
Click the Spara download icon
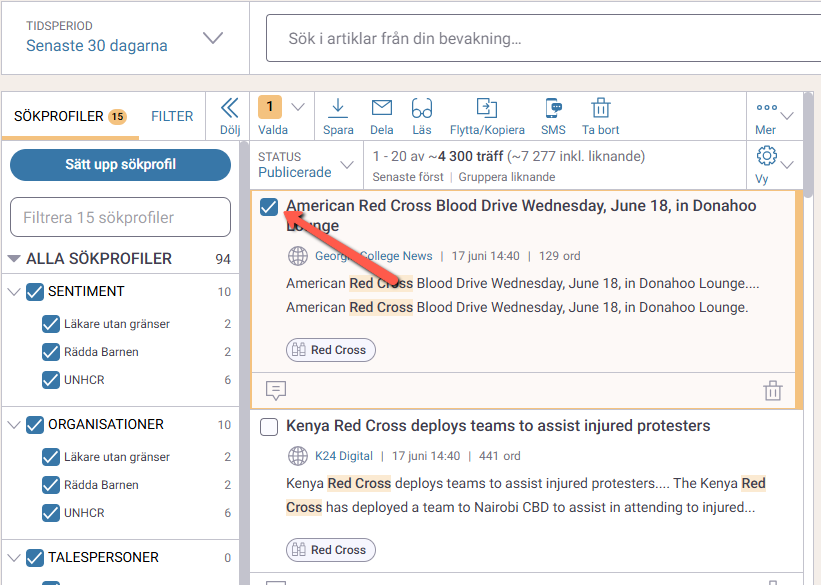(338, 108)
